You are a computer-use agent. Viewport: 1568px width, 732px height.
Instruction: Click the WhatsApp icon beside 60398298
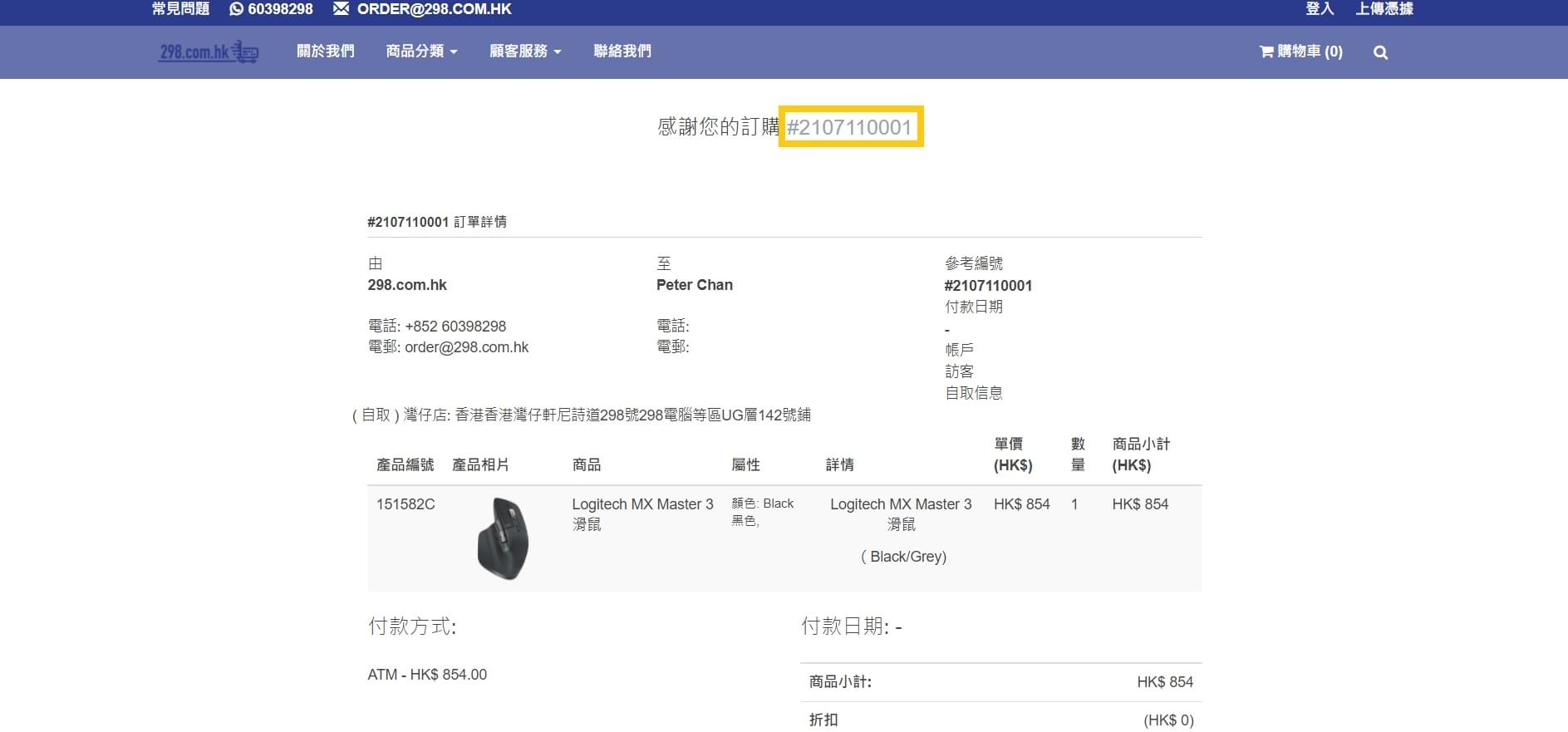point(237,8)
